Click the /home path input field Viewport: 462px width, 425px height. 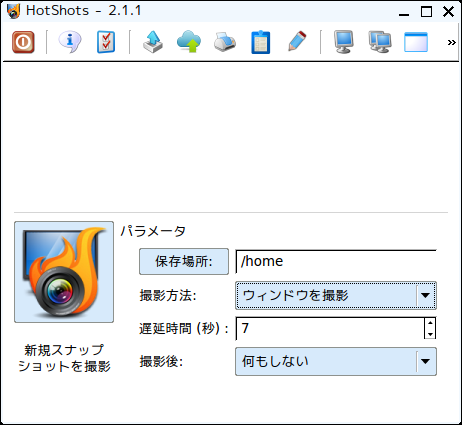[336, 261]
